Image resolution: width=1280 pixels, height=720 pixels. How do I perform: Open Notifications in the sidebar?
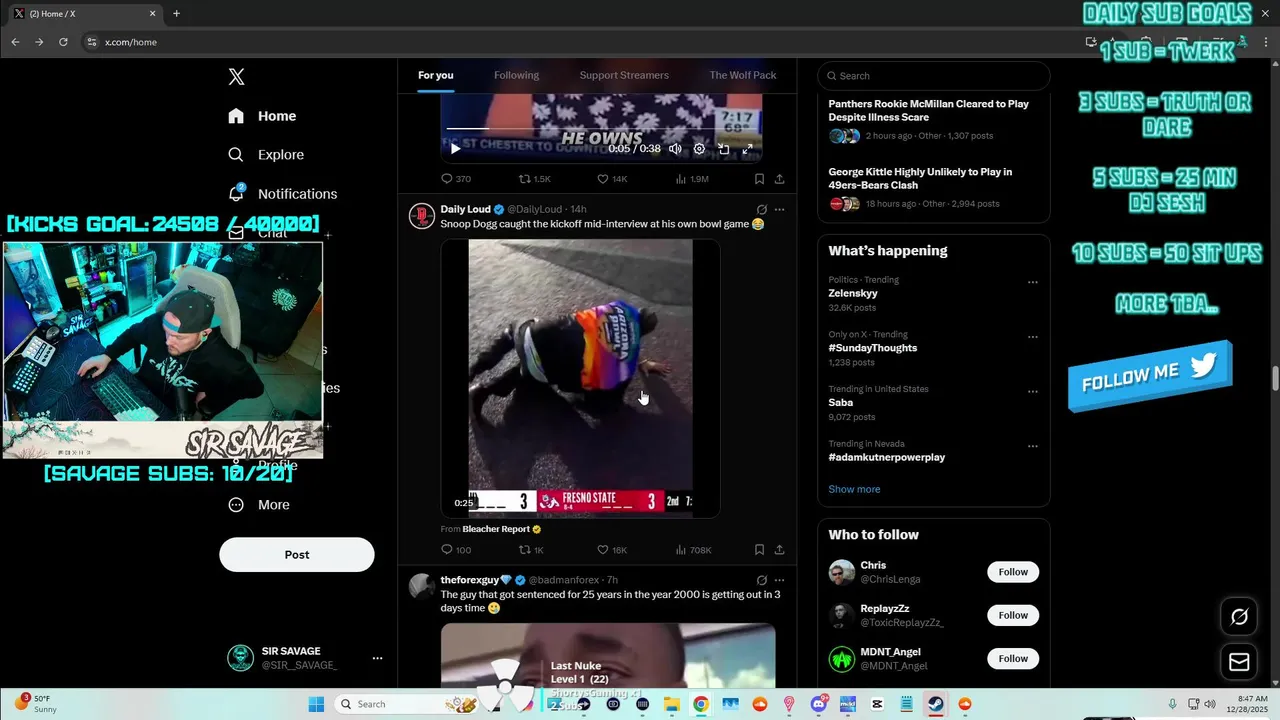tap(282, 194)
